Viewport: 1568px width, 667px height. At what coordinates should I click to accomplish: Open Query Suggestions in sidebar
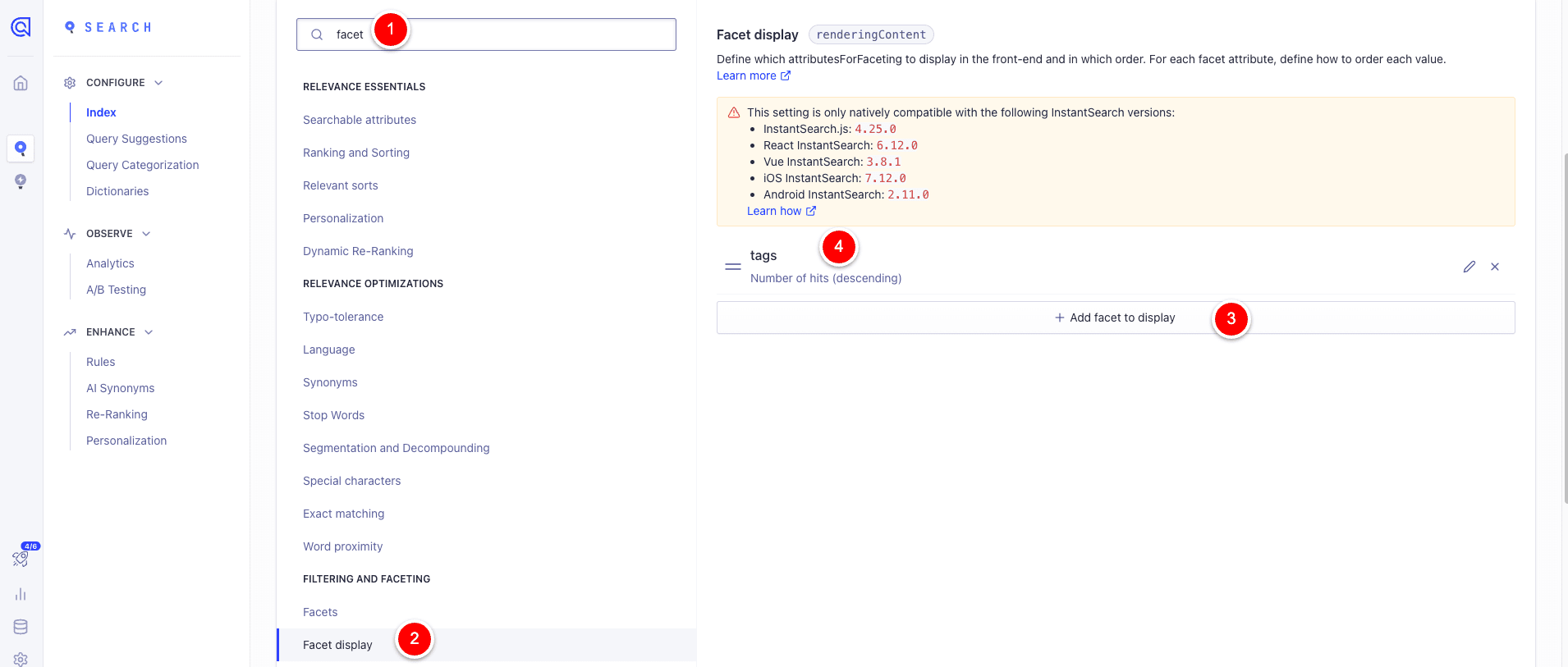click(136, 139)
